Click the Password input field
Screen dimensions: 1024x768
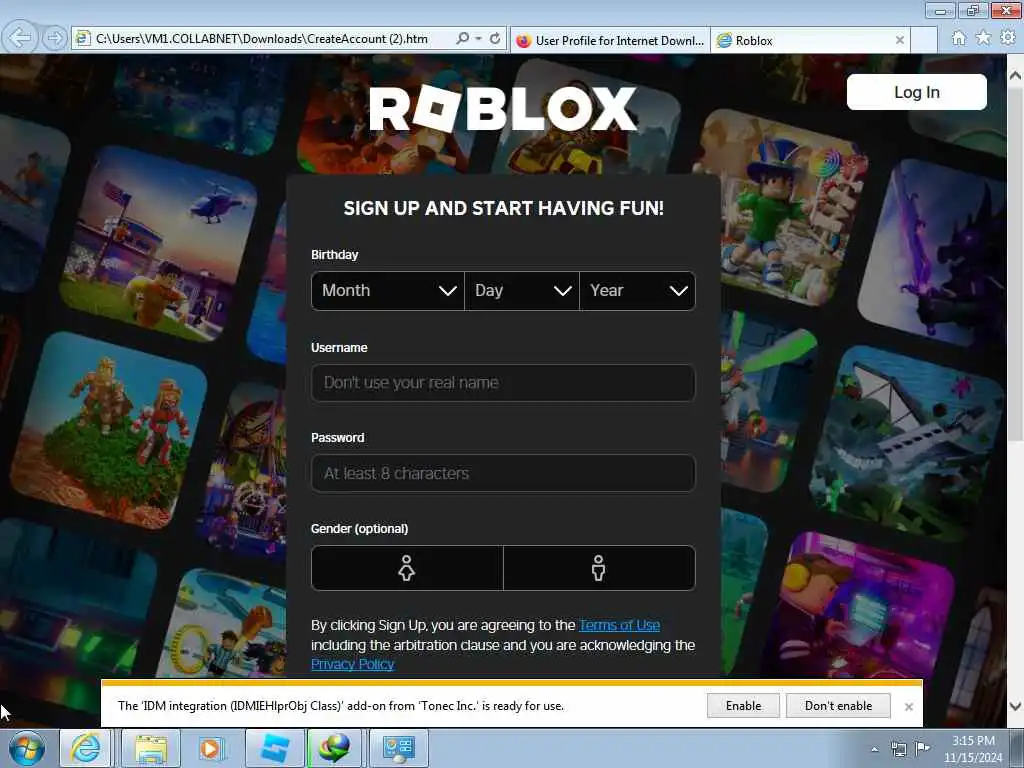click(x=503, y=473)
